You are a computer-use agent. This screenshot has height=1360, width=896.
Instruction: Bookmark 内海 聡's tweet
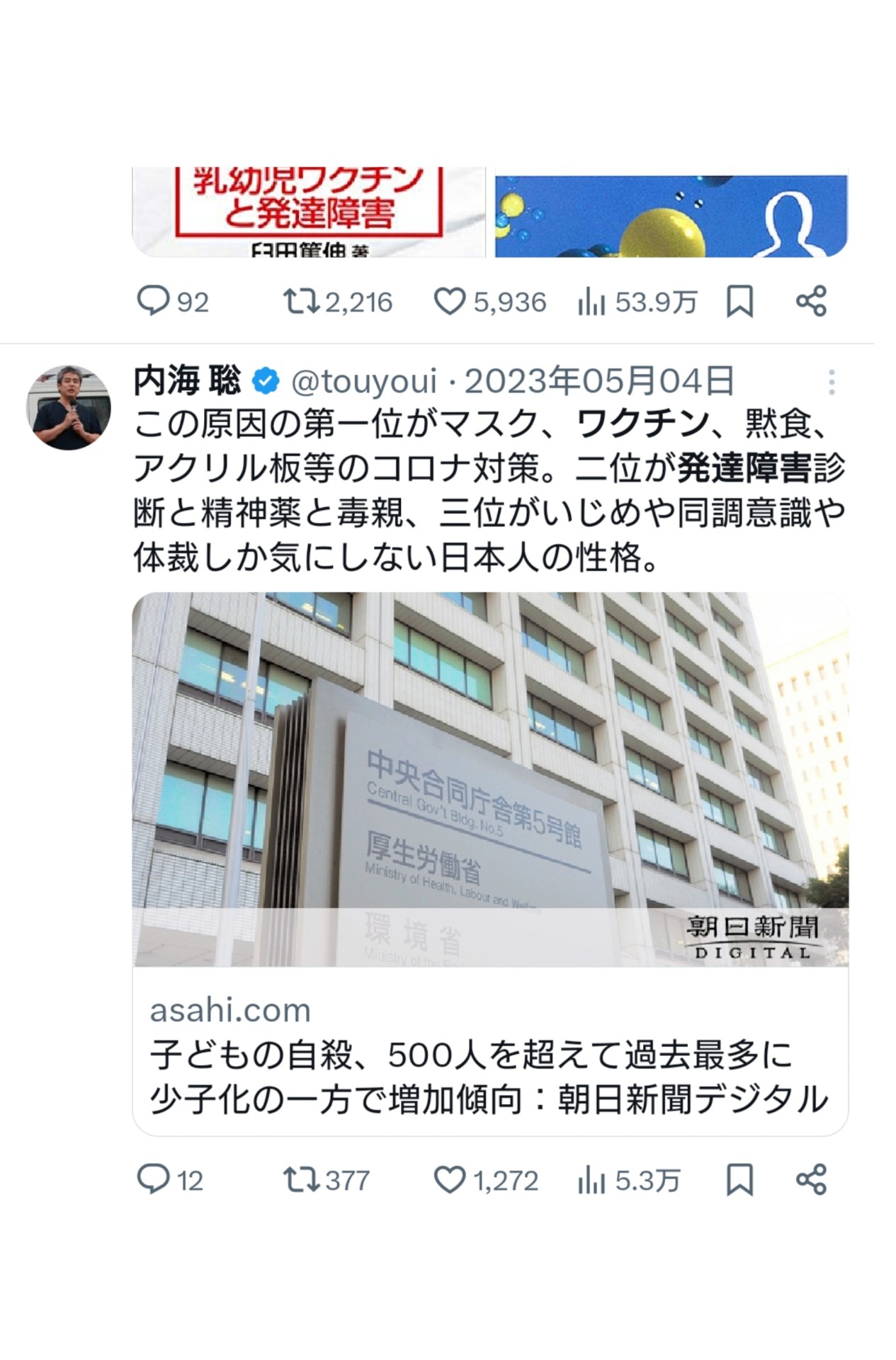pyautogui.click(x=739, y=1180)
